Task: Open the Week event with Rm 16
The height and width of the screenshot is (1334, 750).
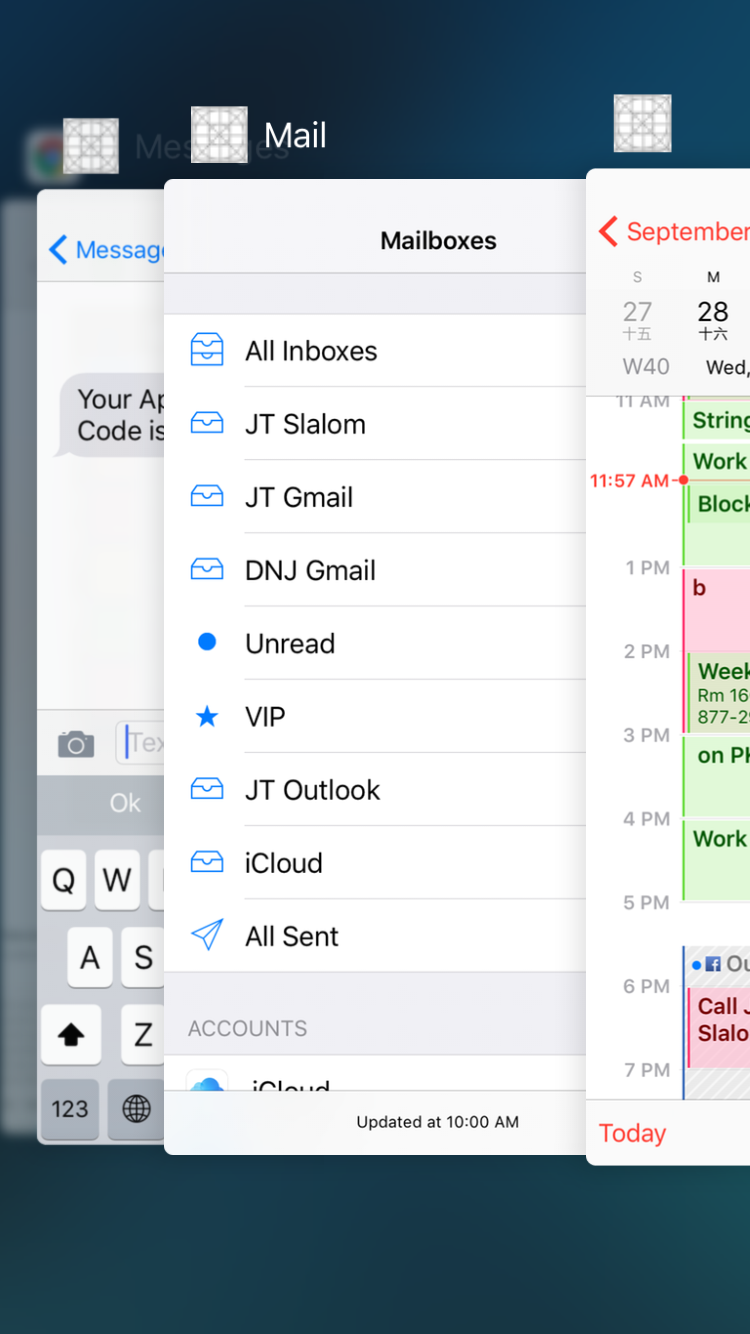Action: click(719, 692)
